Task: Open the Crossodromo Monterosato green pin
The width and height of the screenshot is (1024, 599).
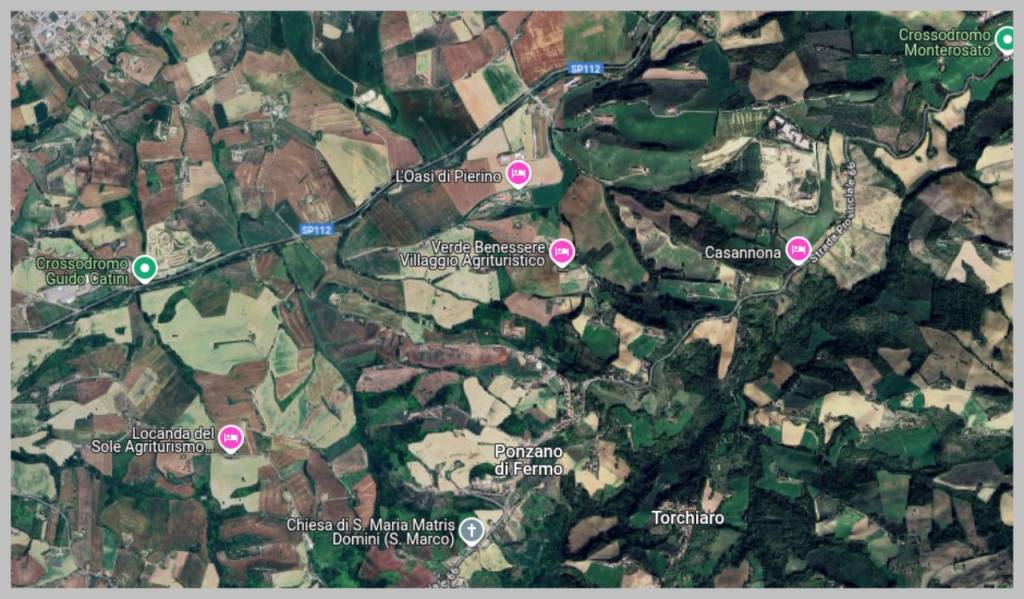Action: 1006,41
